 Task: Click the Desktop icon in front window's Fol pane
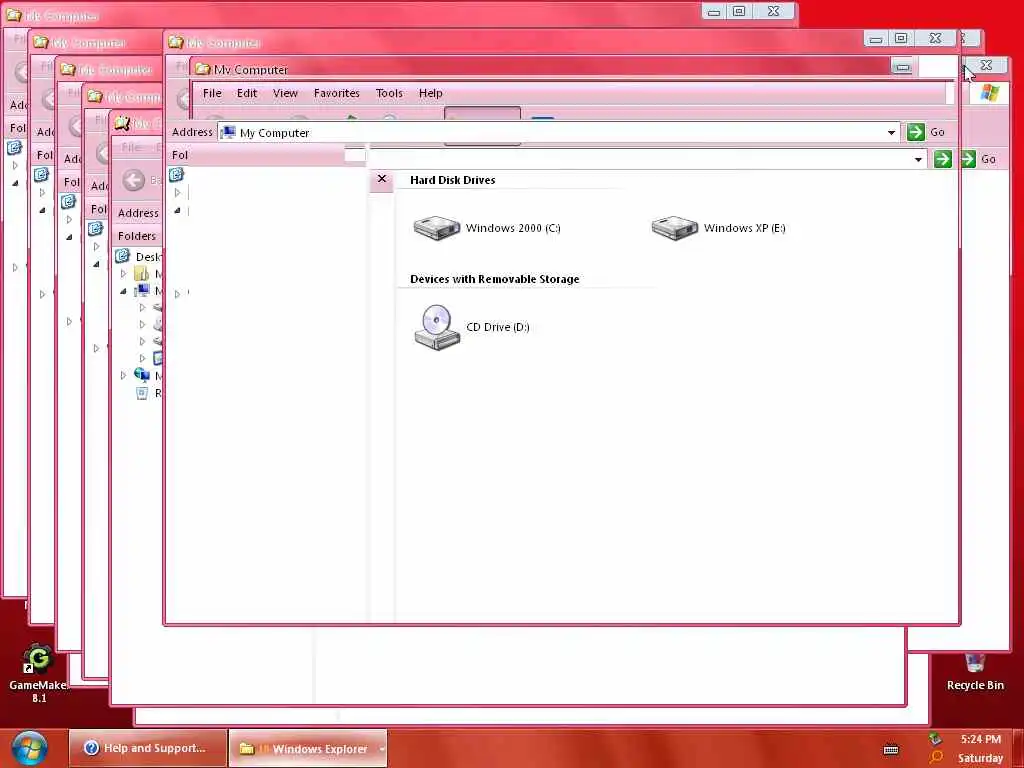pyautogui.click(x=176, y=174)
